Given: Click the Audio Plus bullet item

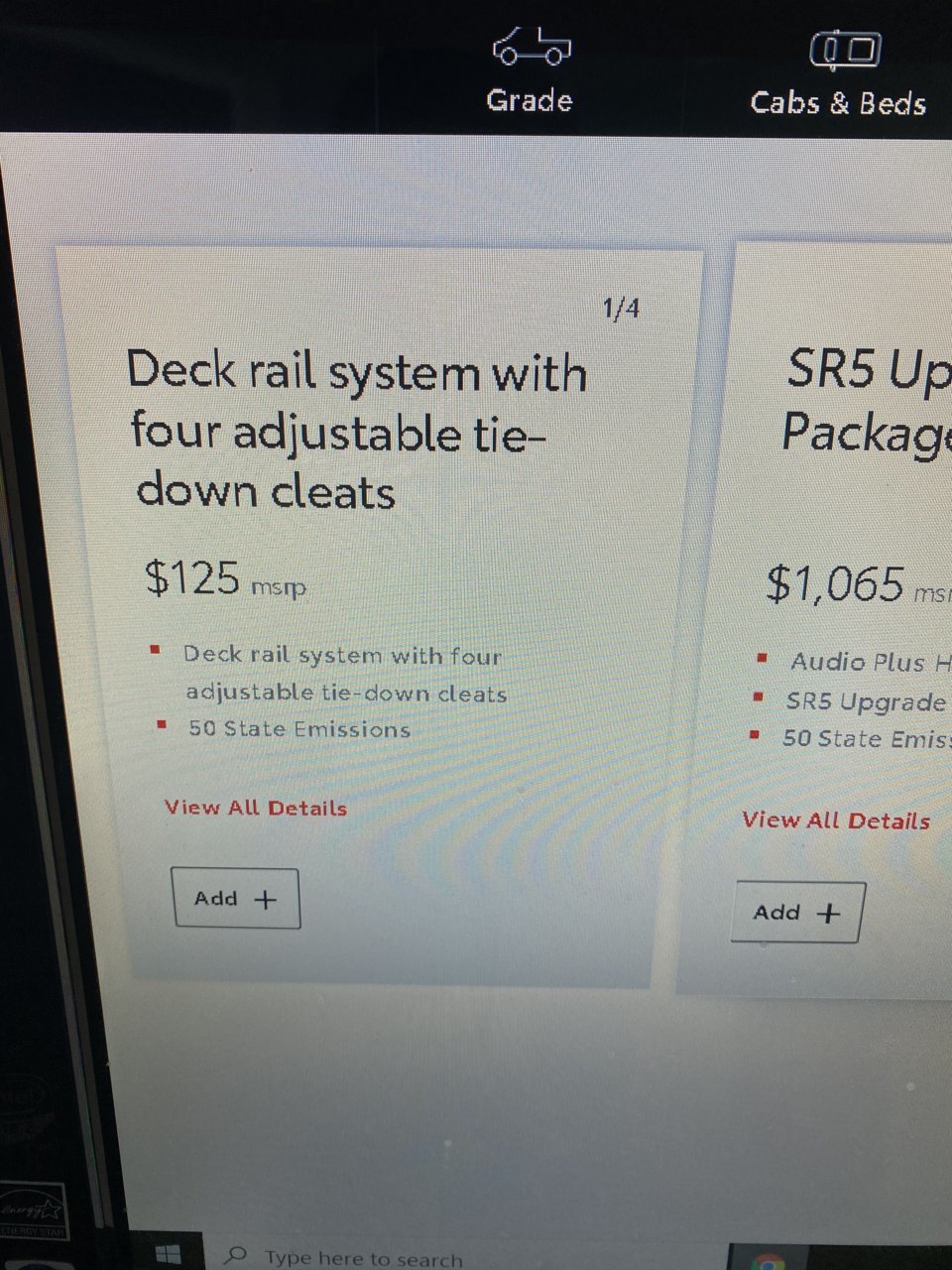Looking at the screenshot, I should pyautogui.click(x=871, y=662).
